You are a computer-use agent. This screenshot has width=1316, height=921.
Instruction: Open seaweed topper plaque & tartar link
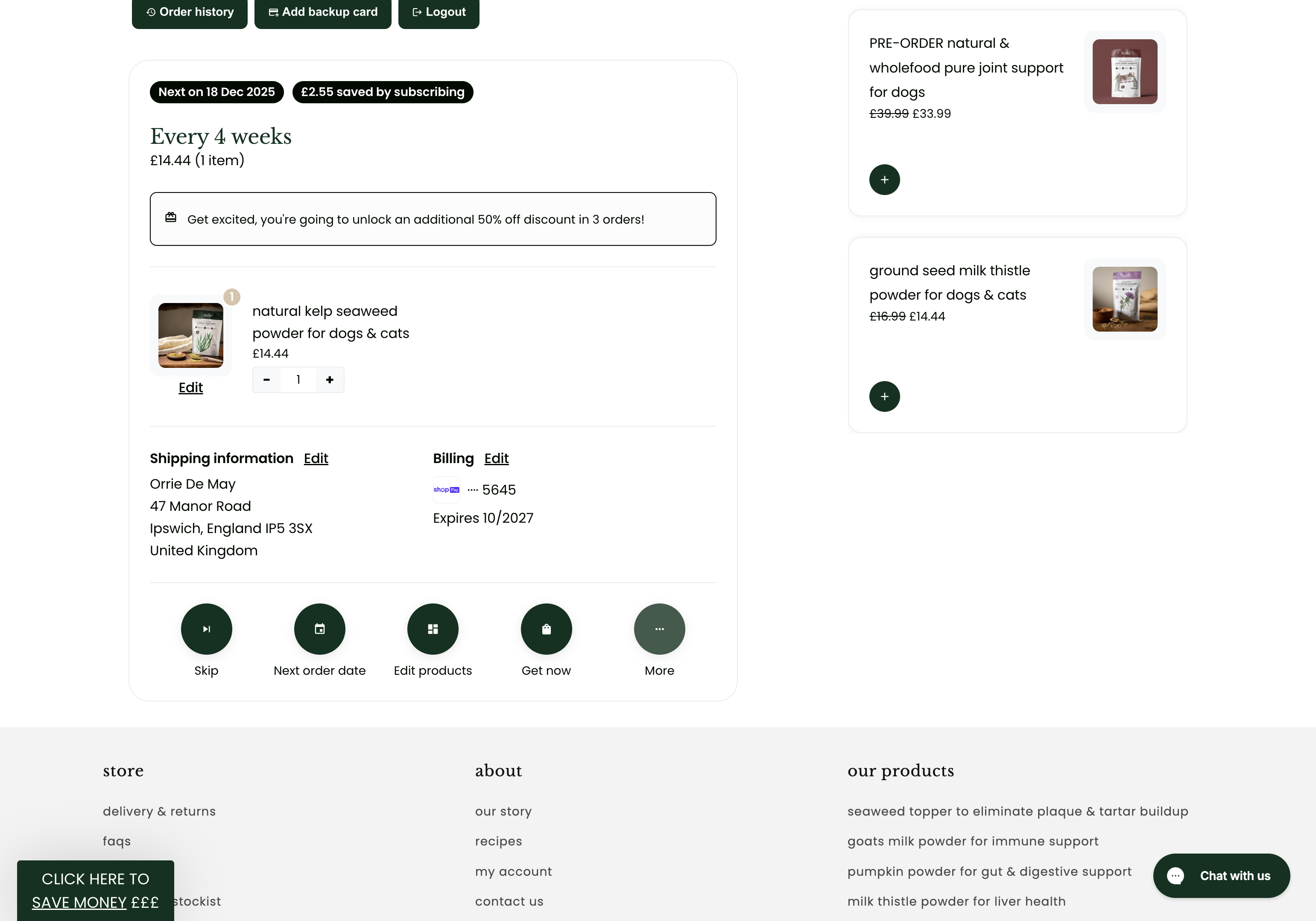click(1018, 811)
